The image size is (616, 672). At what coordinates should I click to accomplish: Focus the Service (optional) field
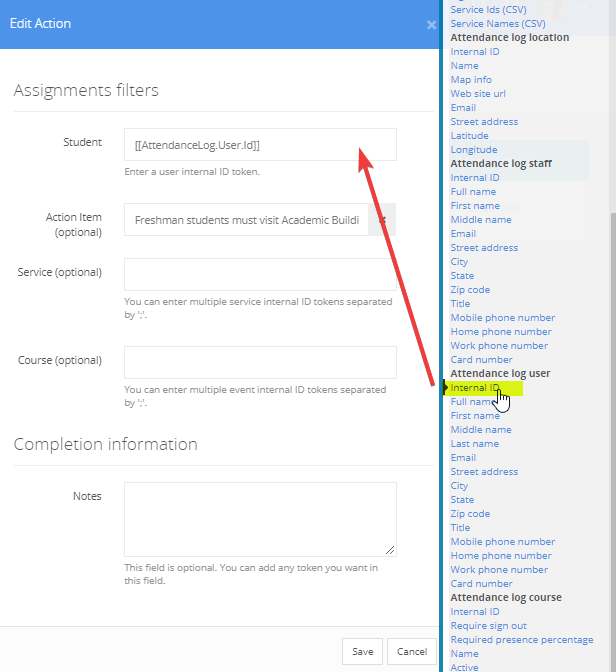(260, 274)
